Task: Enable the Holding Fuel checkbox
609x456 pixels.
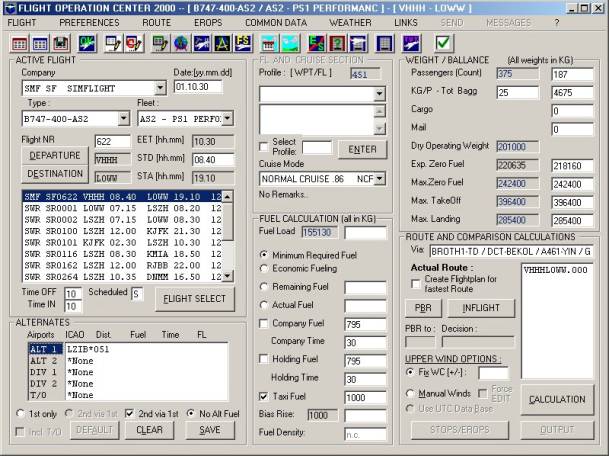Action: click(264, 359)
